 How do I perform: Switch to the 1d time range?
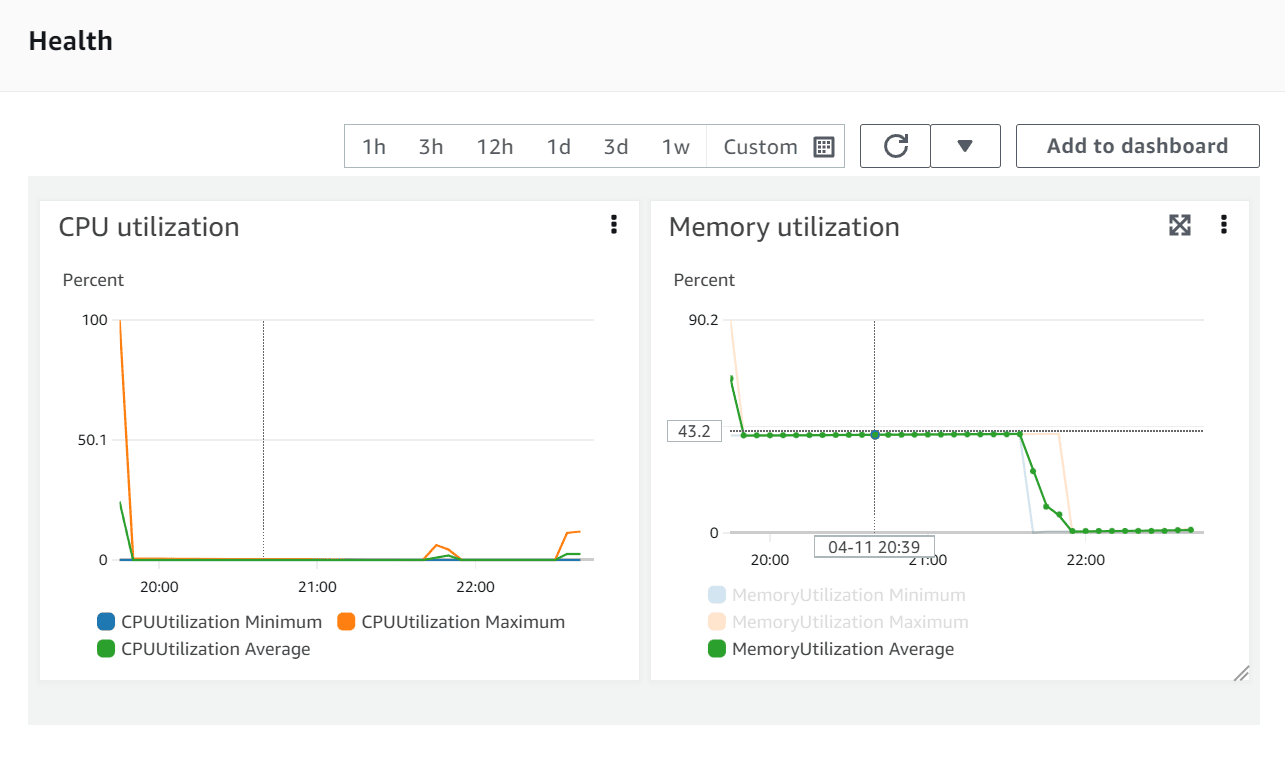point(558,146)
